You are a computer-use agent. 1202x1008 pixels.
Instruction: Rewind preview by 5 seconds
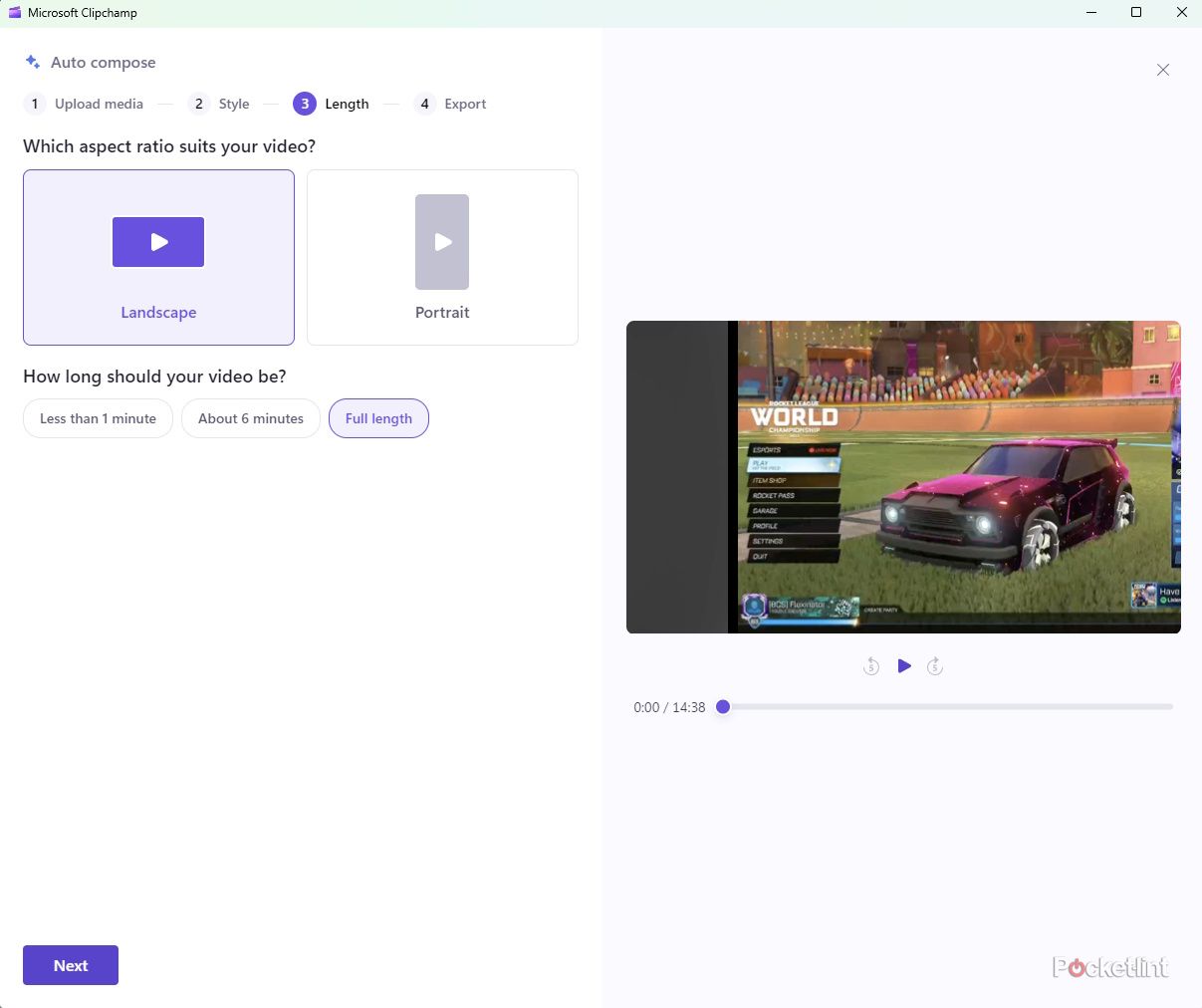[871, 666]
